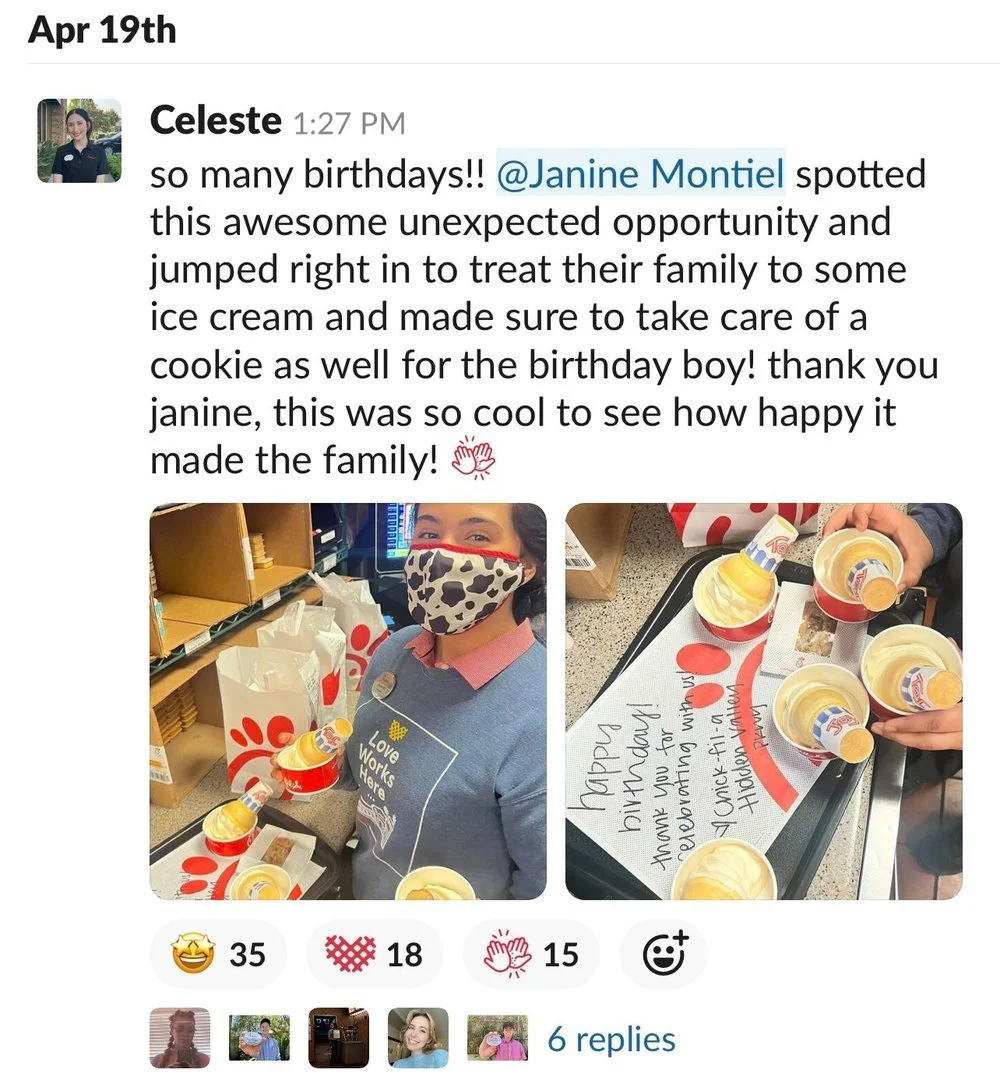Click the star-struck reaction count 35

tap(247, 955)
